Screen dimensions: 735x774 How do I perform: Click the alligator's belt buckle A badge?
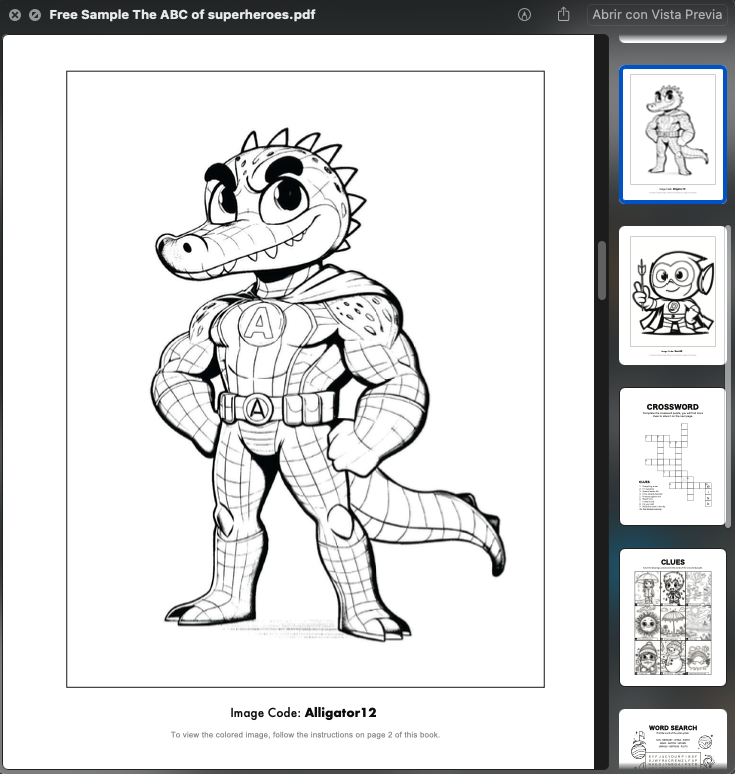click(258, 409)
